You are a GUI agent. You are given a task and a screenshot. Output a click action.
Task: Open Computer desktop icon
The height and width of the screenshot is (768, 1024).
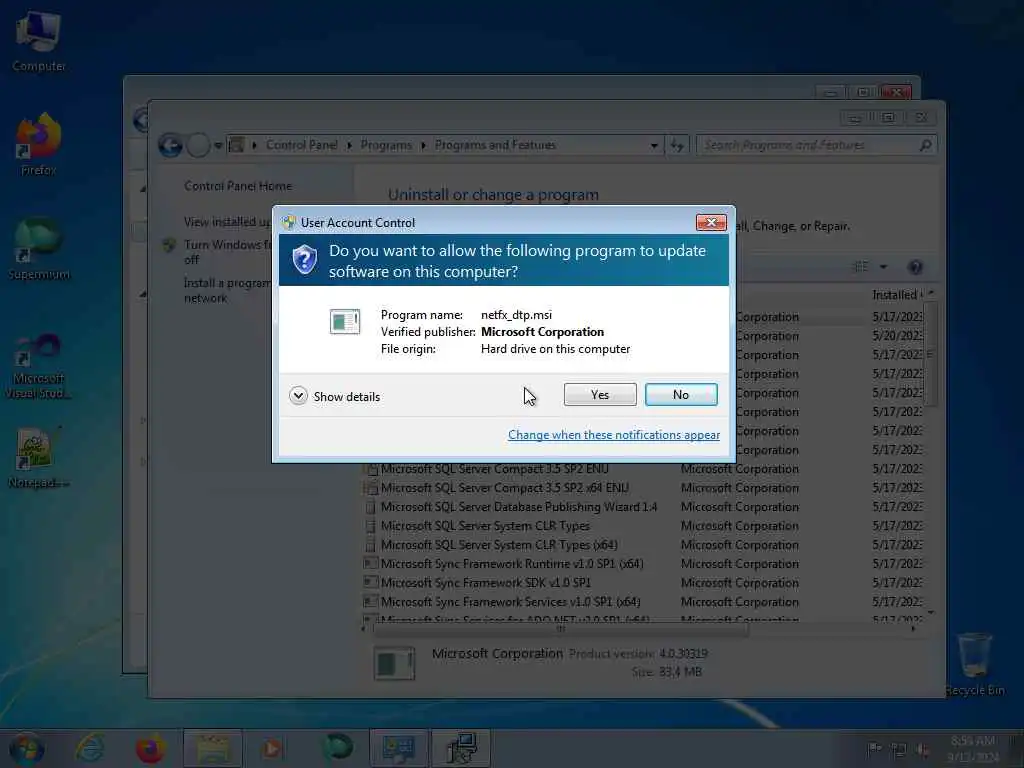pyautogui.click(x=39, y=40)
